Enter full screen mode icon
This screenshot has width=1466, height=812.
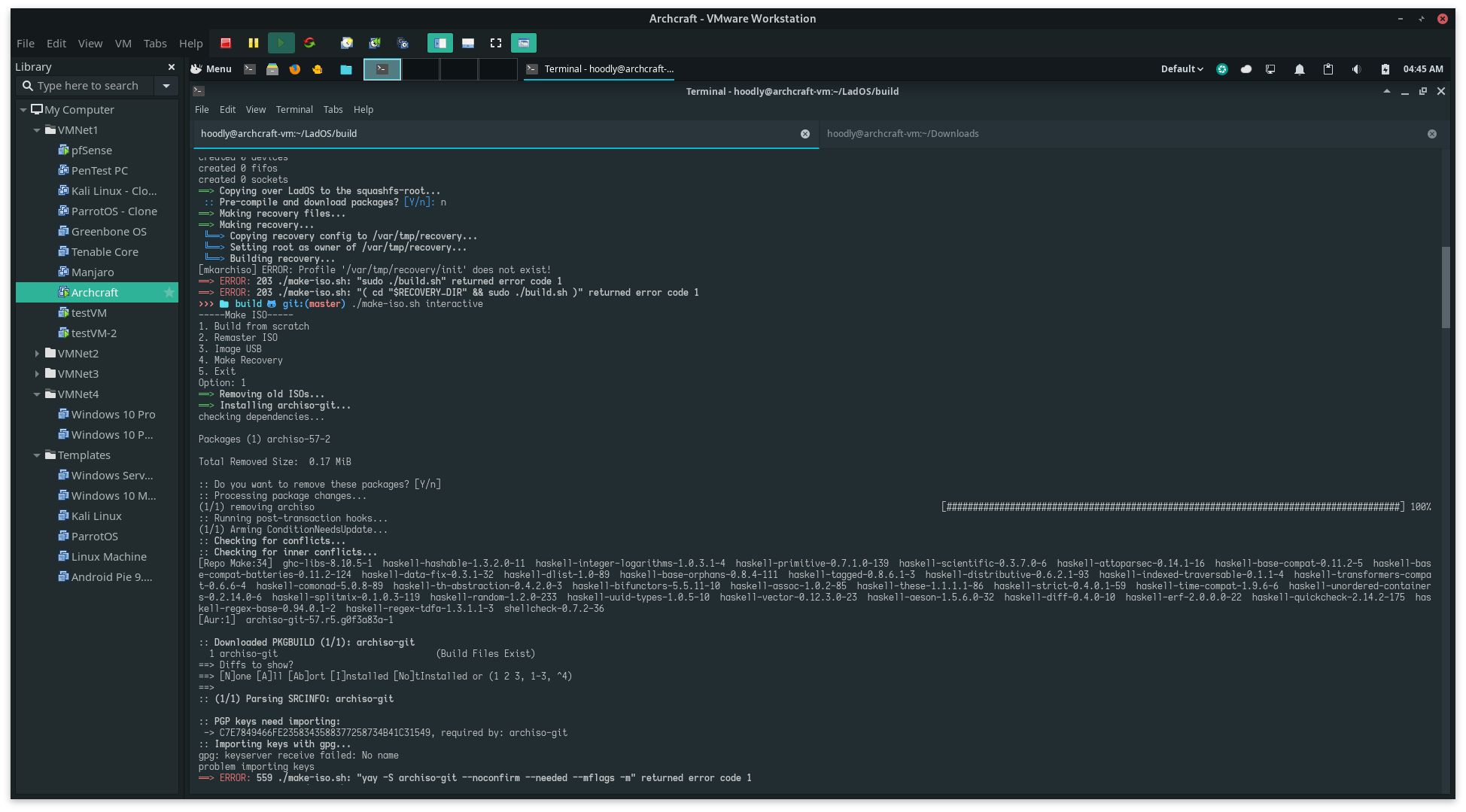[496, 43]
